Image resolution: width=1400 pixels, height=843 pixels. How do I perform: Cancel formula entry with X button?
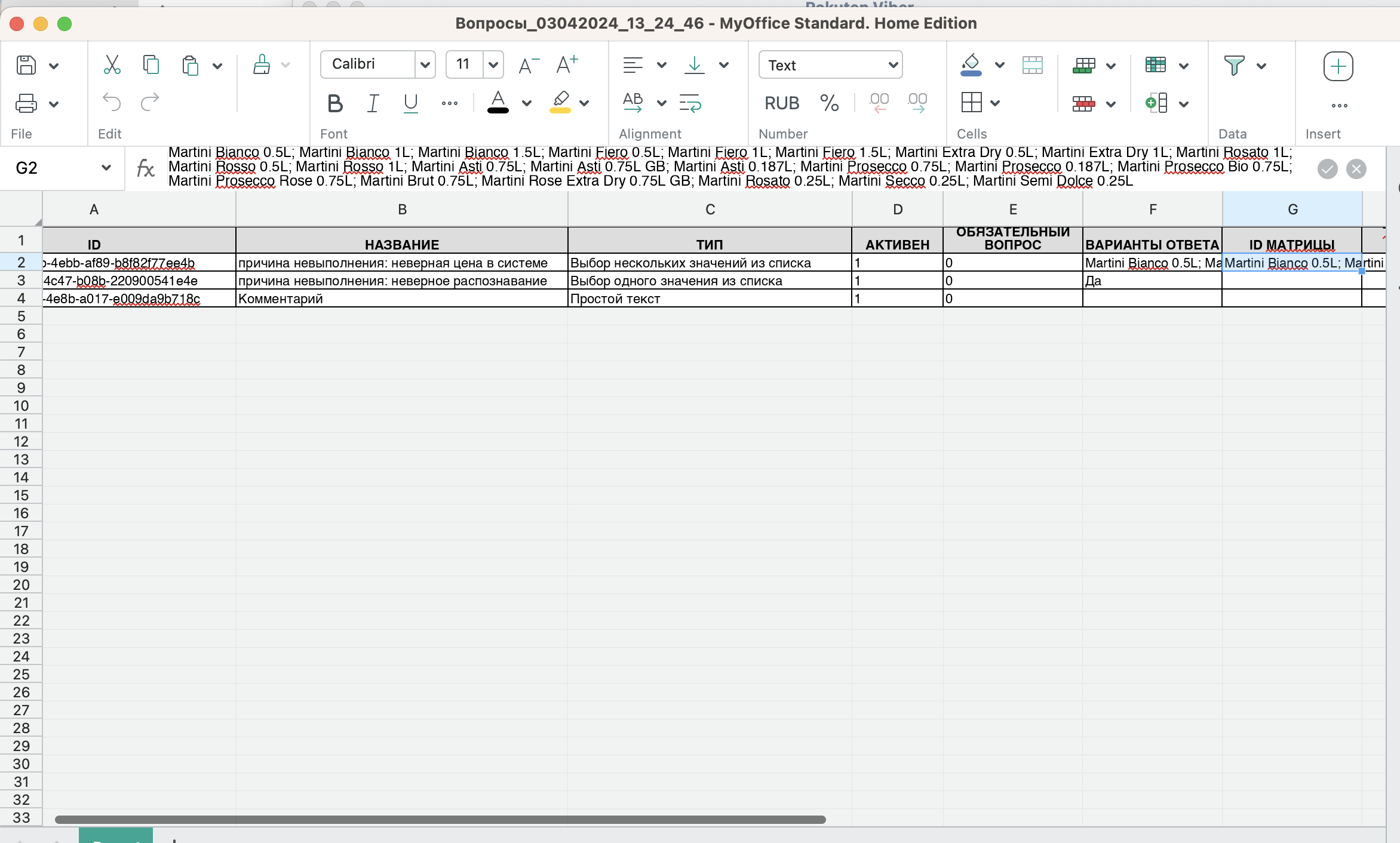[x=1356, y=169]
